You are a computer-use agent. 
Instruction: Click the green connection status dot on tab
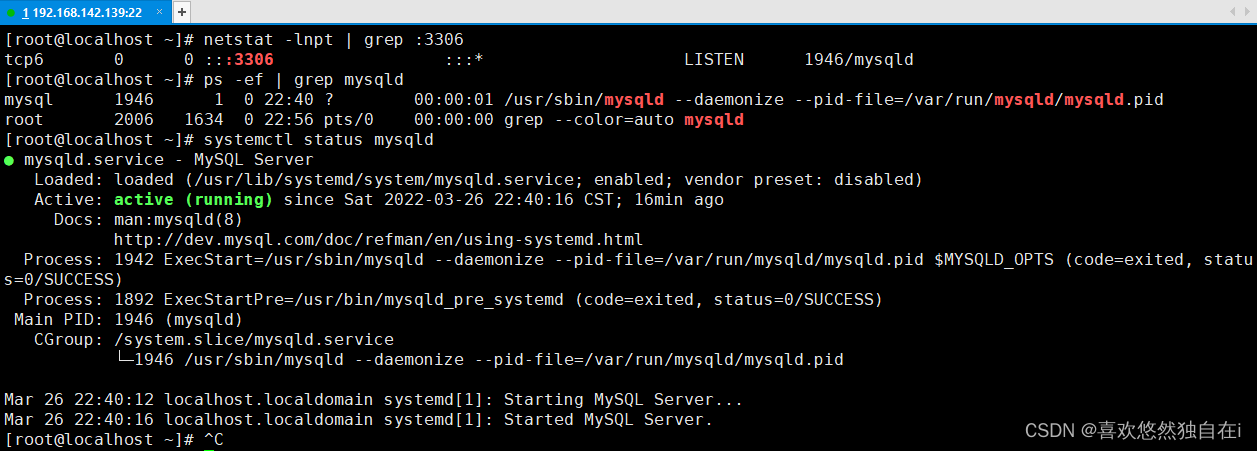tap(11, 13)
